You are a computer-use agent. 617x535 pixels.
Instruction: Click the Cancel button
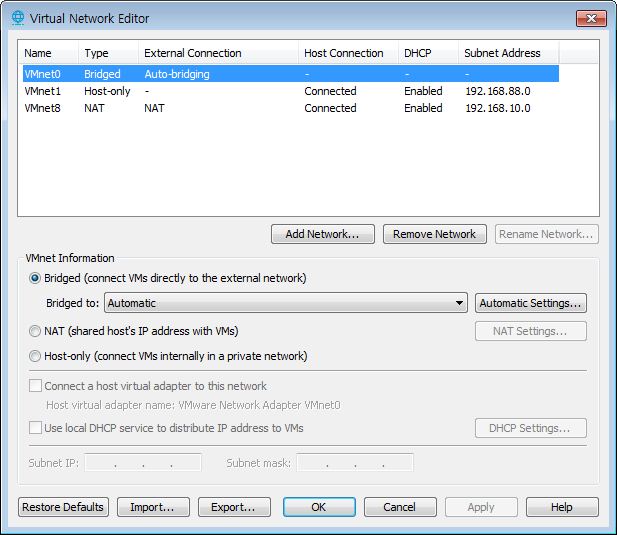tap(400, 507)
